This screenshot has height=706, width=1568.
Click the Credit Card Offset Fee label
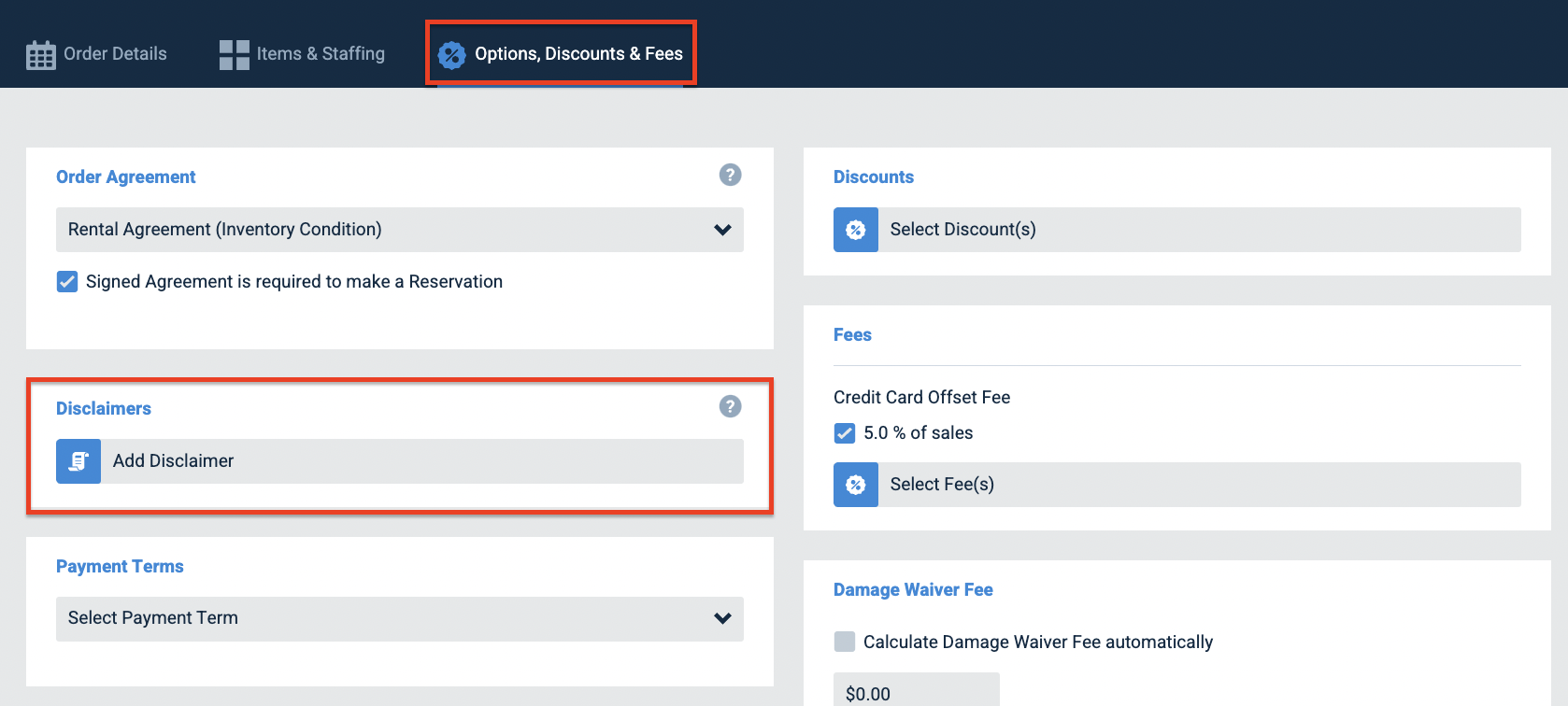tap(922, 397)
